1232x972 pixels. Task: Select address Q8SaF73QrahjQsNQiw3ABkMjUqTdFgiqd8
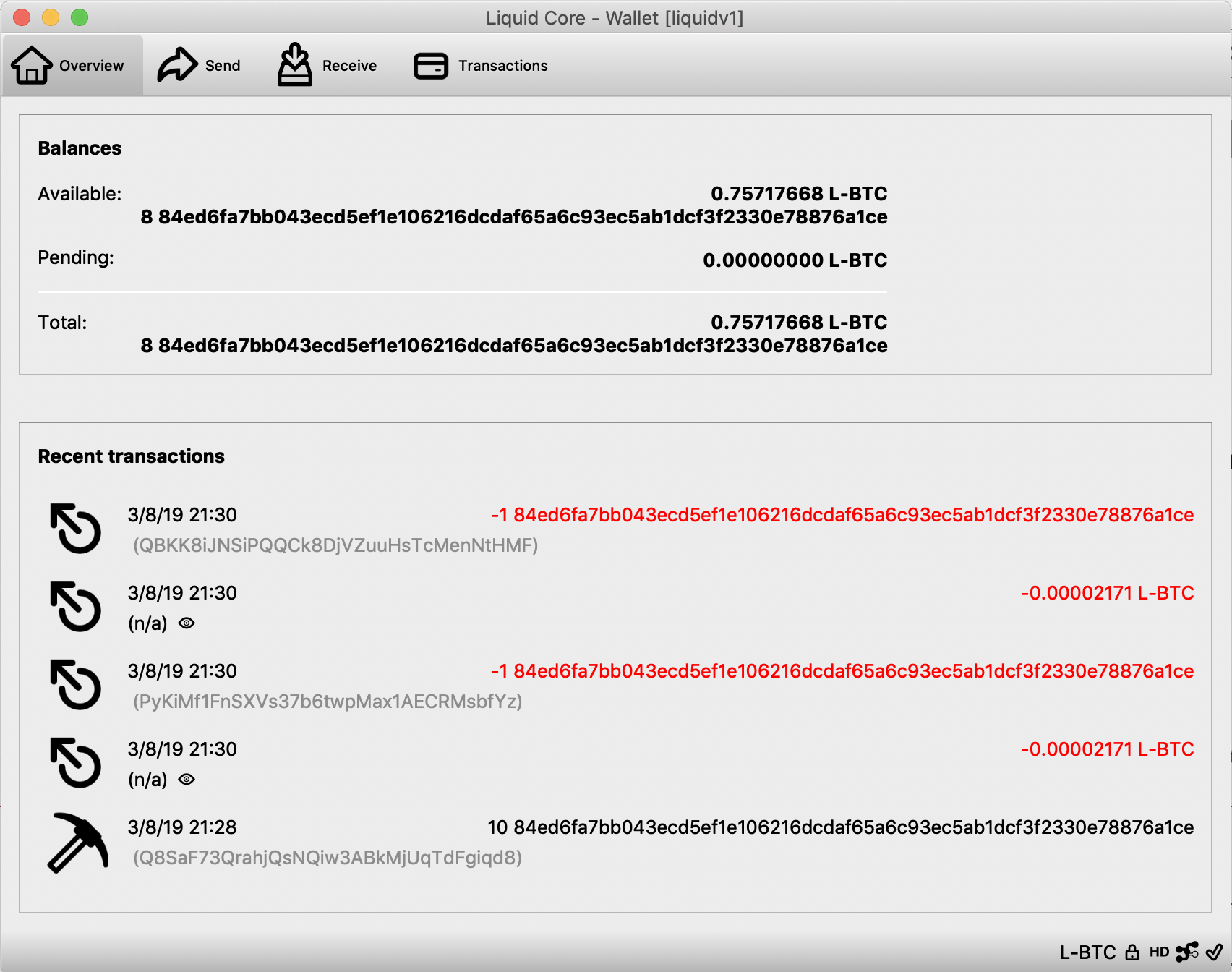[x=328, y=858]
